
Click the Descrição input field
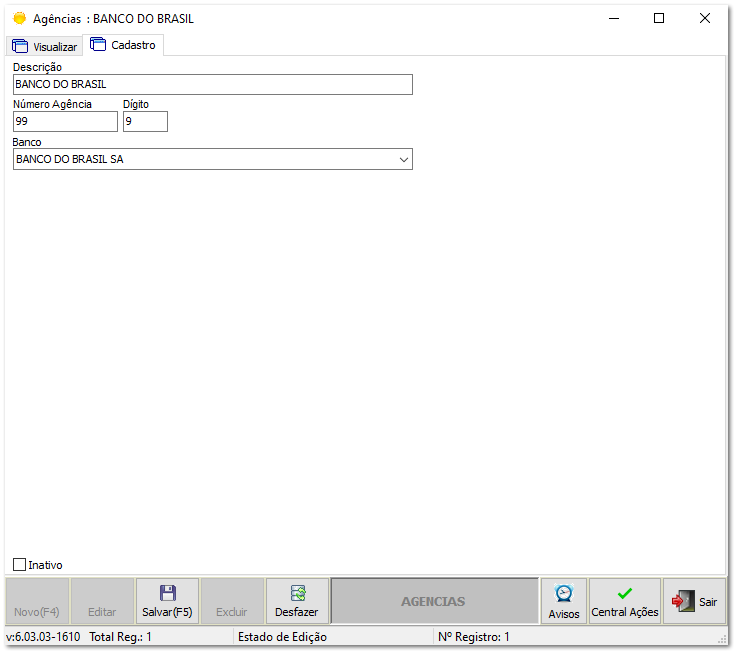point(212,85)
